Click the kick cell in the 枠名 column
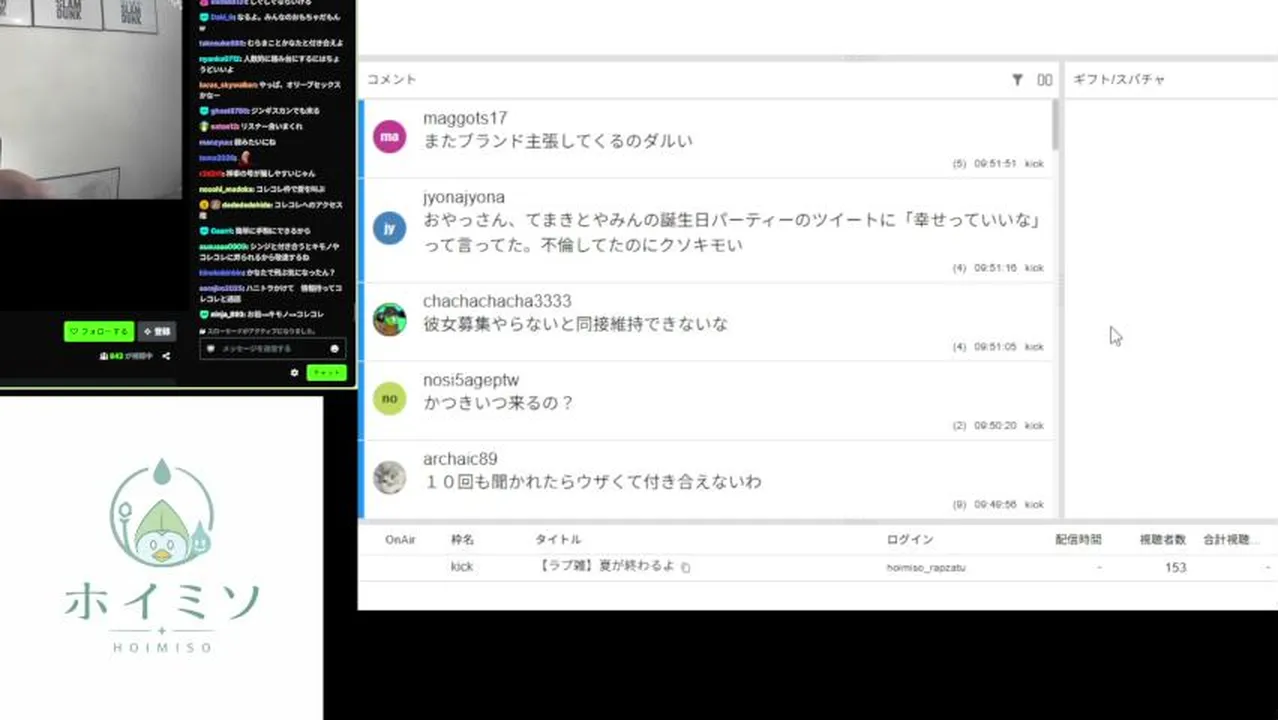 pos(462,567)
